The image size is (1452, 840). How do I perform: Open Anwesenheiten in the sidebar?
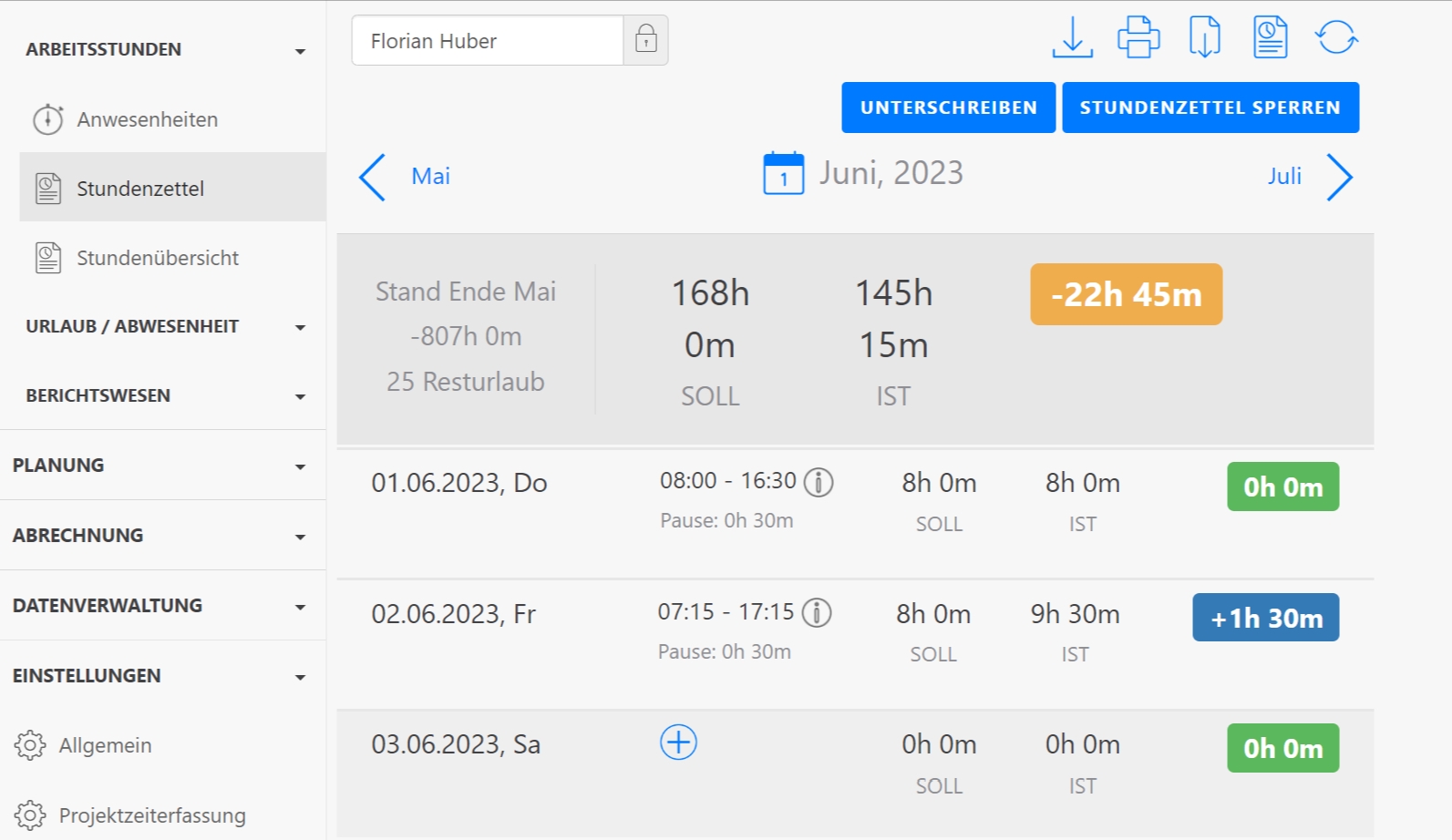coord(147,119)
